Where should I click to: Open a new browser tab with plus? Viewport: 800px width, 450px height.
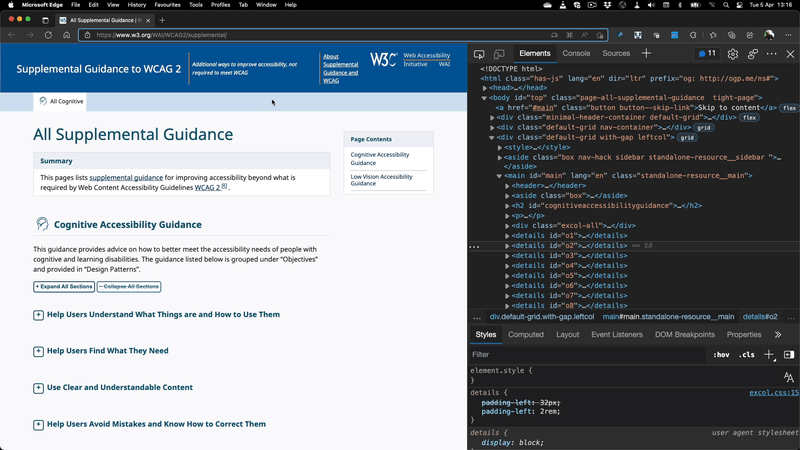tap(162, 20)
